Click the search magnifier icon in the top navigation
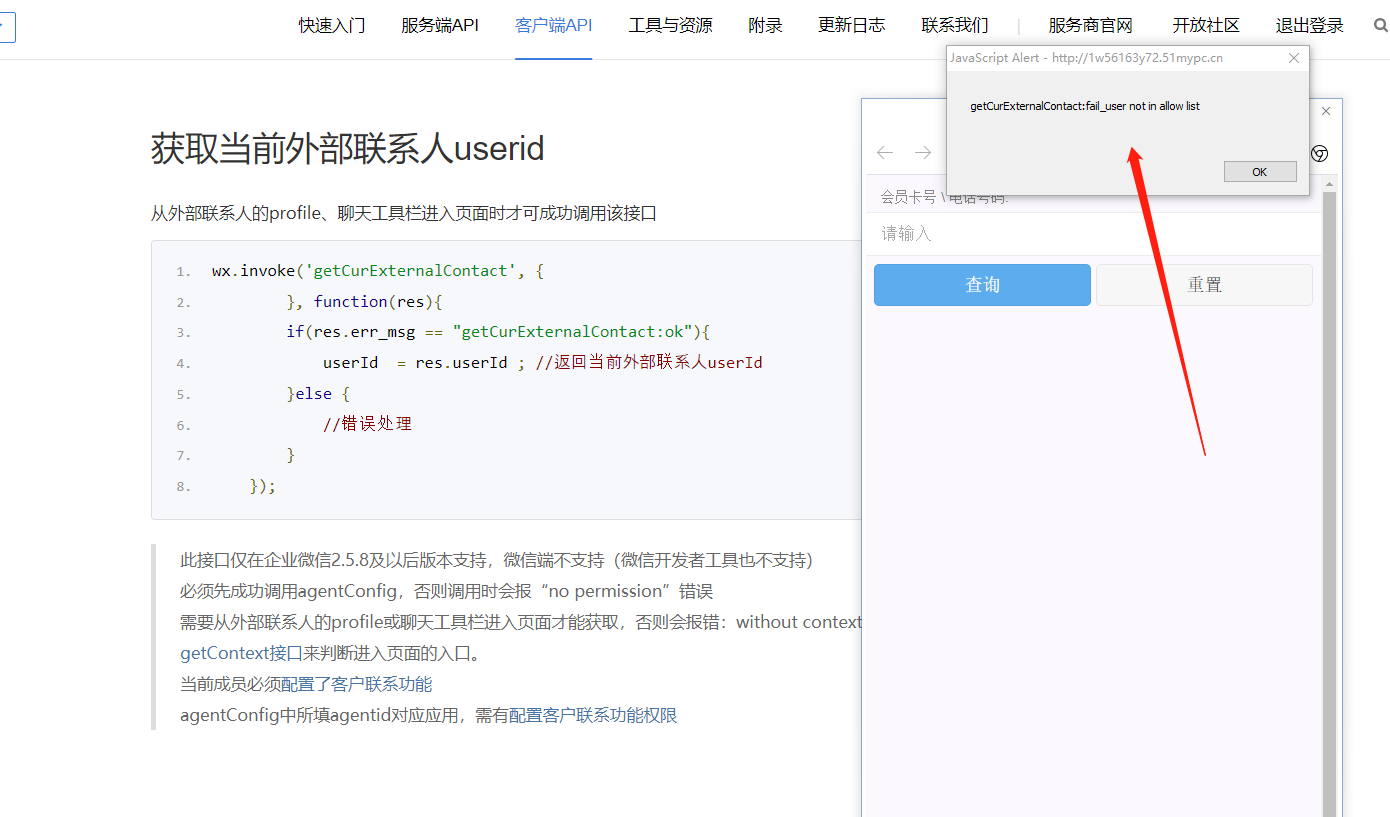The height and width of the screenshot is (817, 1390). tap(1381, 26)
